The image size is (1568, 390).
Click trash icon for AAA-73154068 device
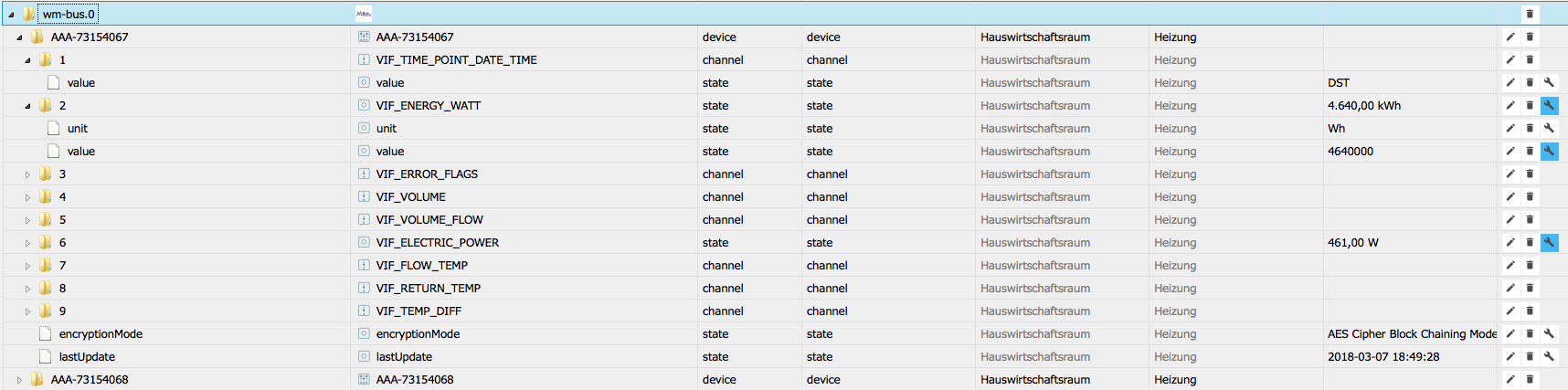click(x=1530, y=379)
